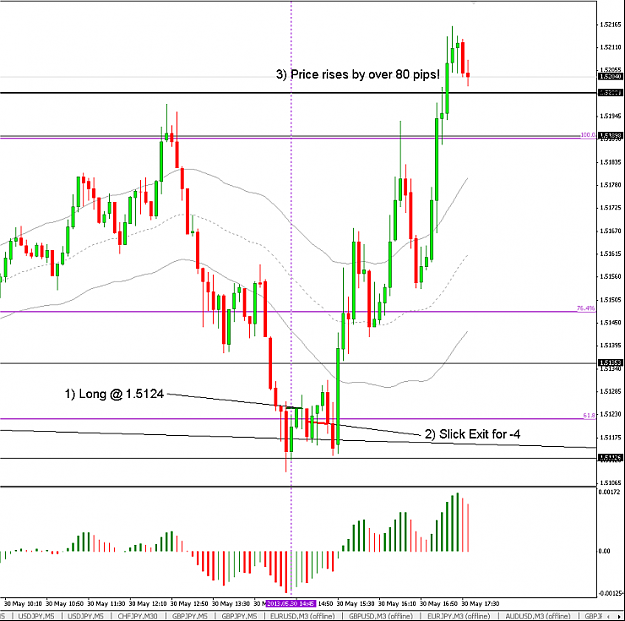Click the 30 May 16:50 time label

click(x=439, y=604)
